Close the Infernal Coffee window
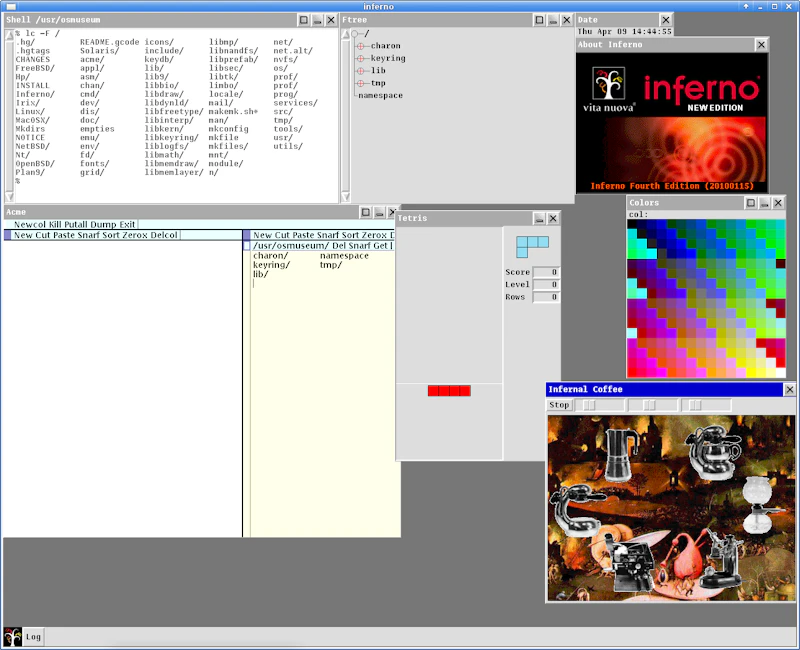Screen dimensions: 800x650 790,390
